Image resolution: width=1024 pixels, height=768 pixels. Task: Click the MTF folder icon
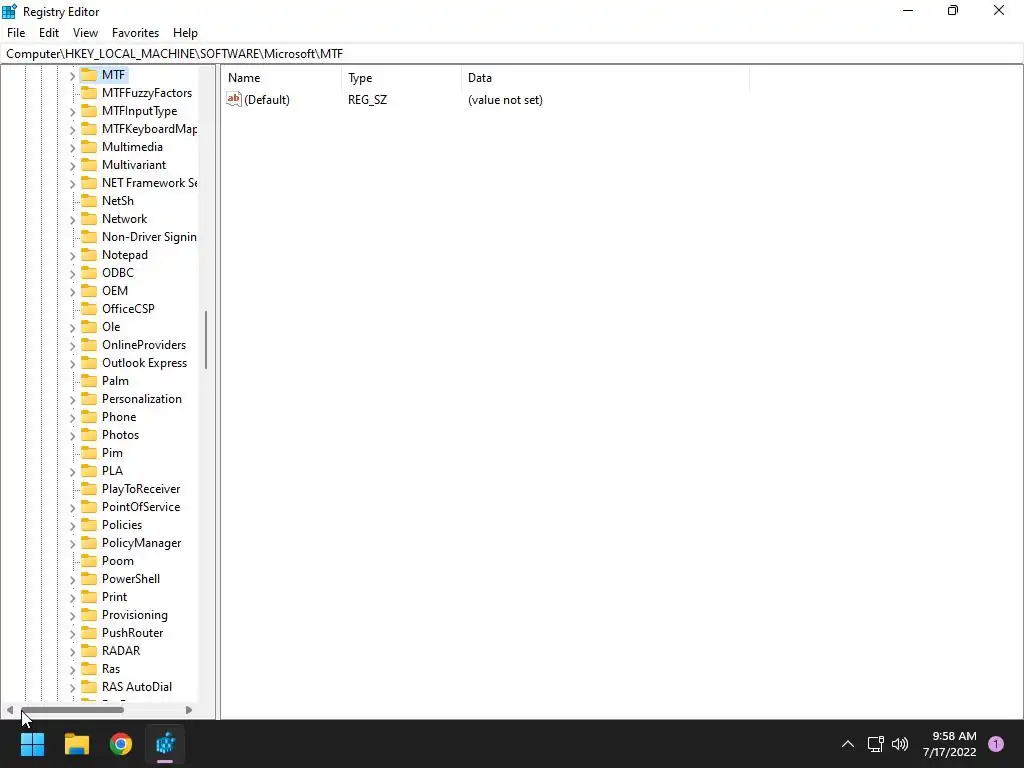(89, 75)
